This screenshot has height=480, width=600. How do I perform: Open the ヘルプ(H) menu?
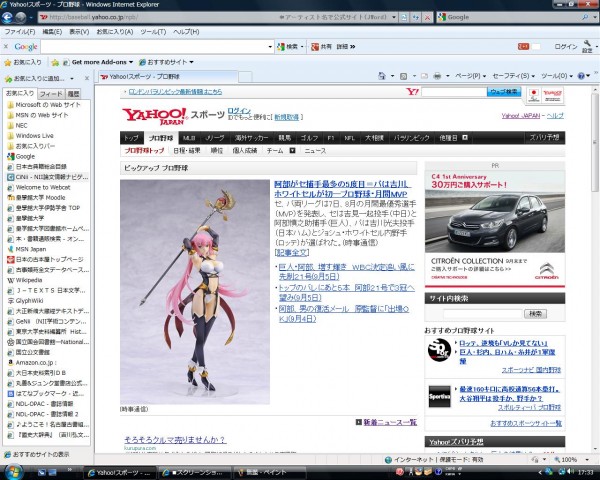(x=186, y=32)
